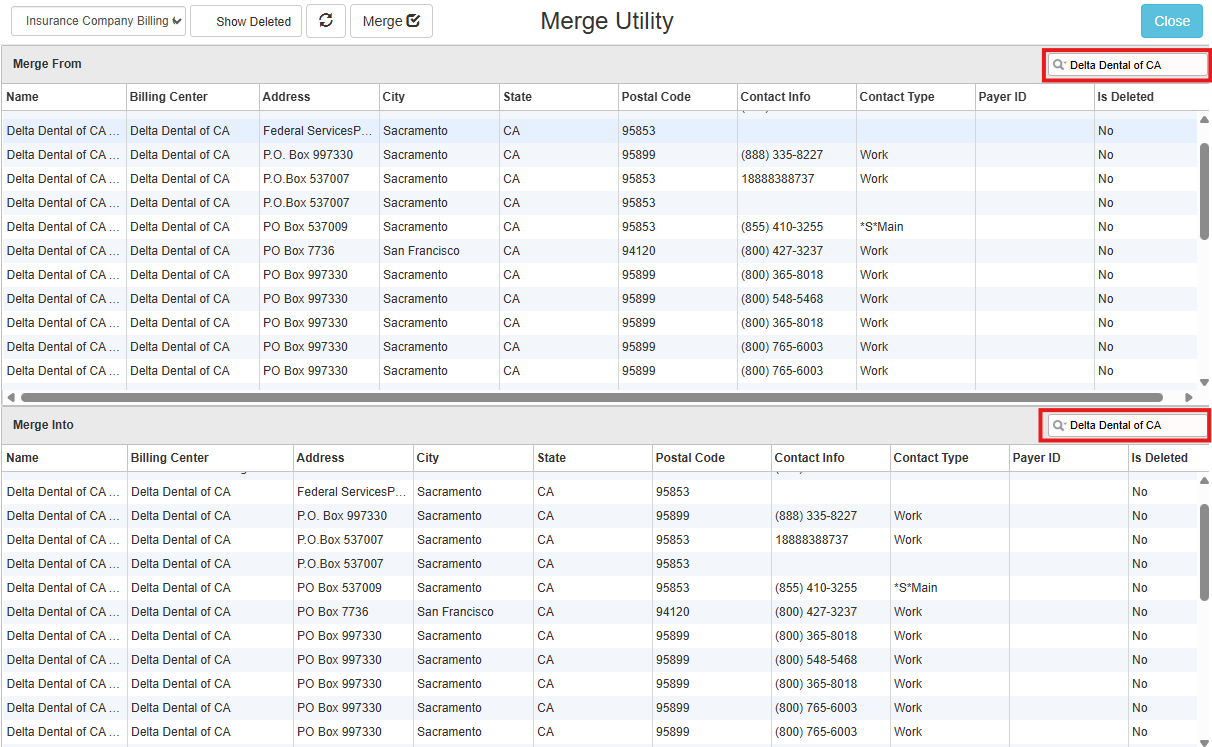Select Merge Into row with Federal ServicesP address
The image size is (1212, 747).
click(599, 492)
